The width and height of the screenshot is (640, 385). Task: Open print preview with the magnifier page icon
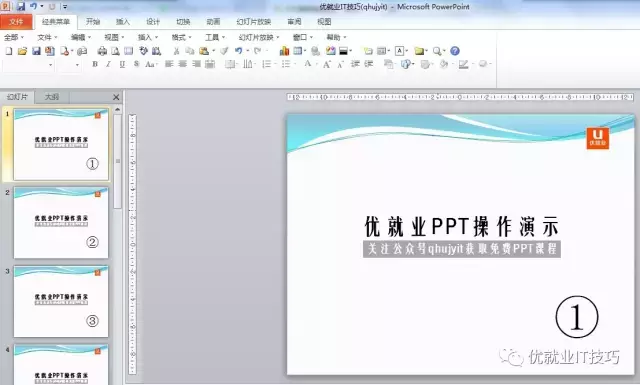116,51
